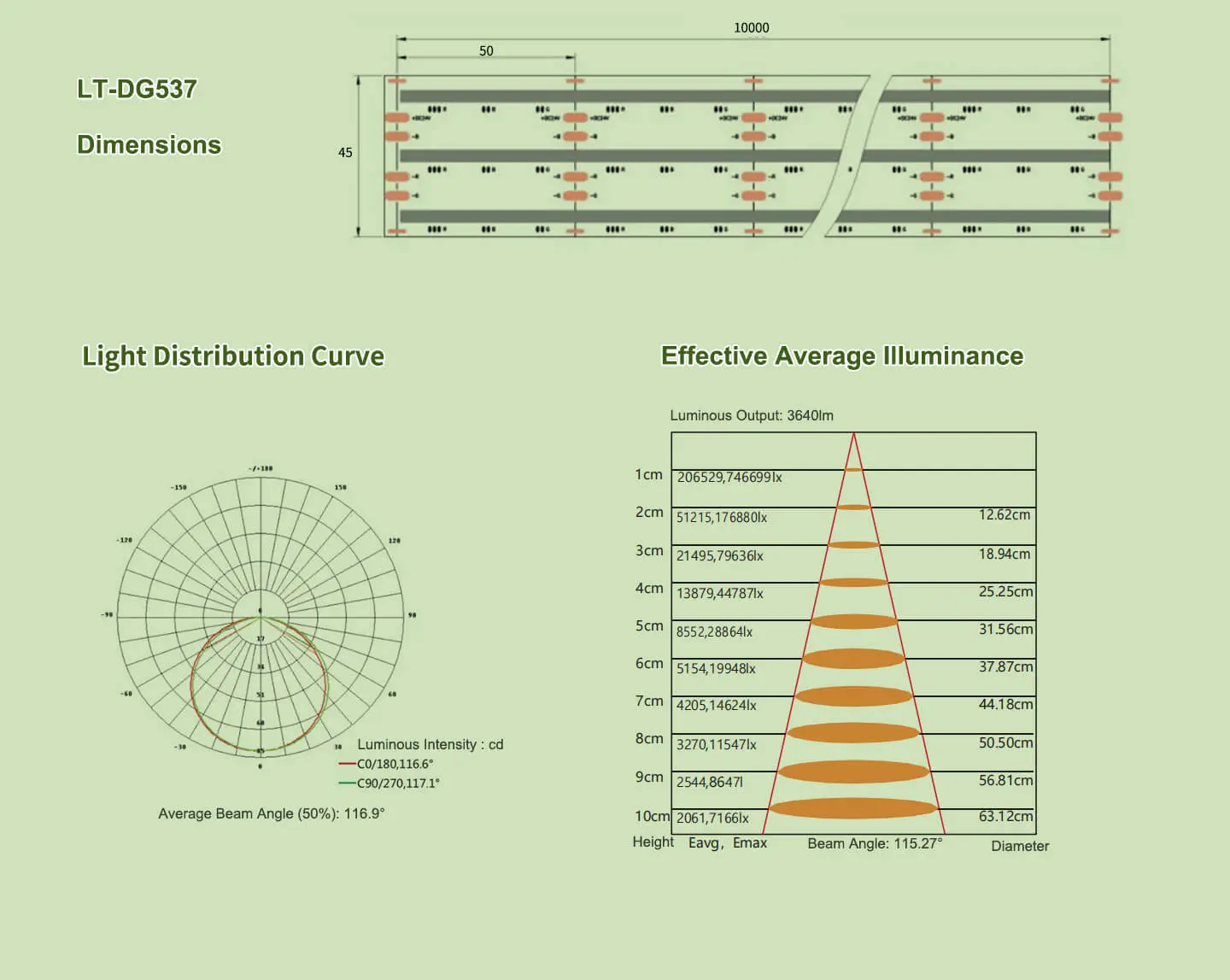The height and width of the screenshot is (980, 1230).
Task: Click the Luminous Output: 3640lm text
Action: (x=752, y=415)
